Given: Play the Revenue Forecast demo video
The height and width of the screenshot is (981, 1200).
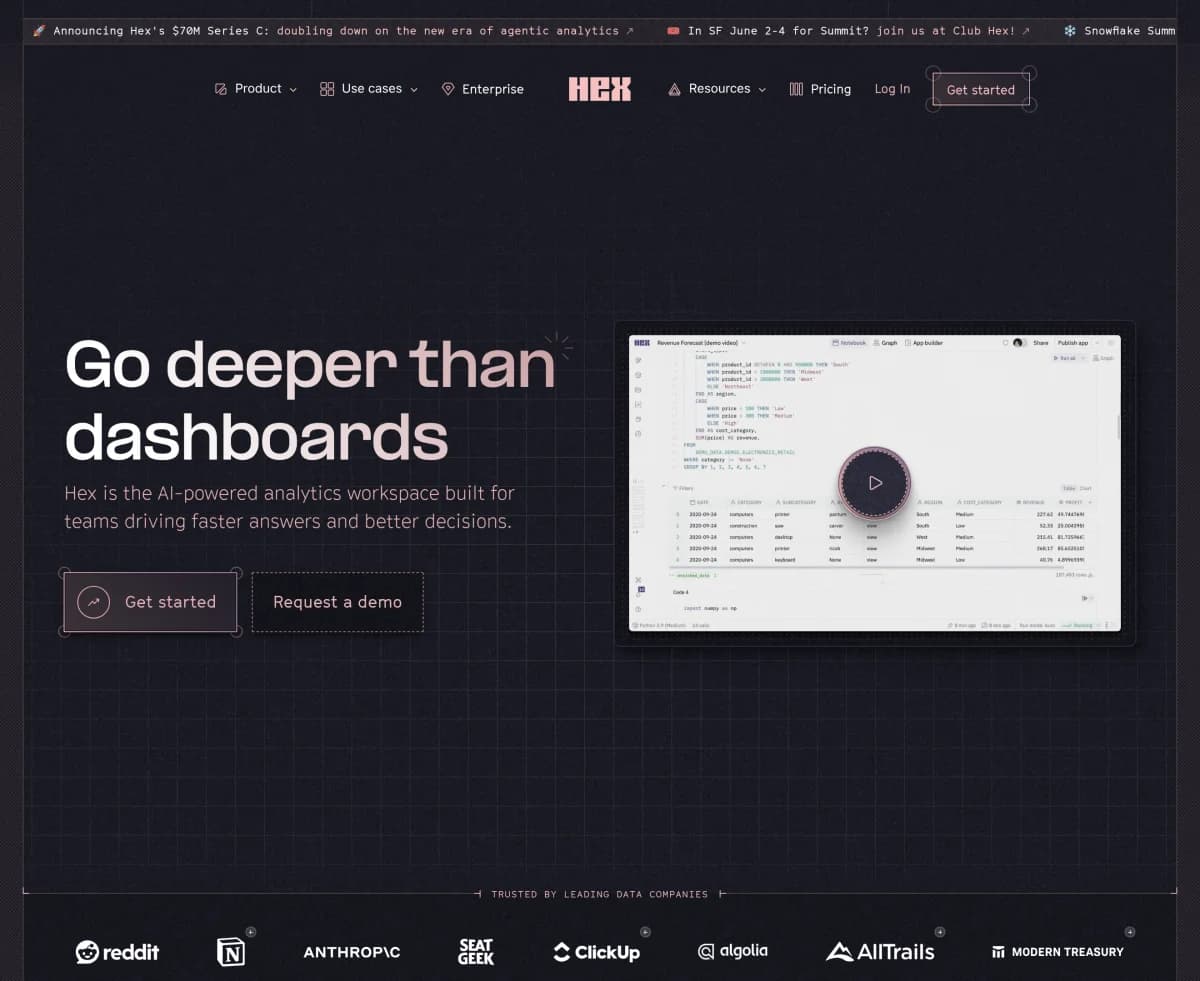Looking at the screenshot, I should pos(874,483).
